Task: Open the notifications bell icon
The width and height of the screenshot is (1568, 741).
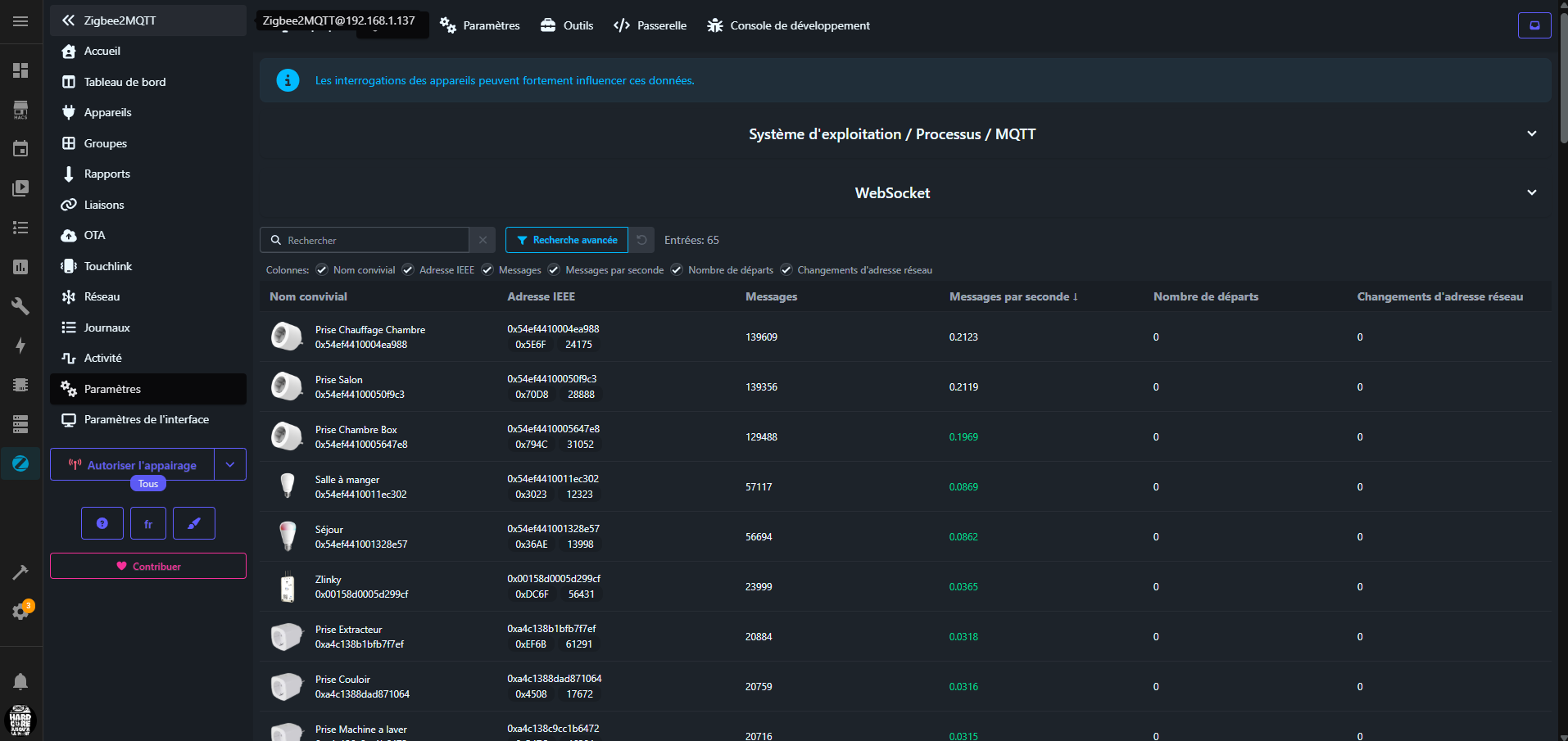Action: tap(20, 681)
